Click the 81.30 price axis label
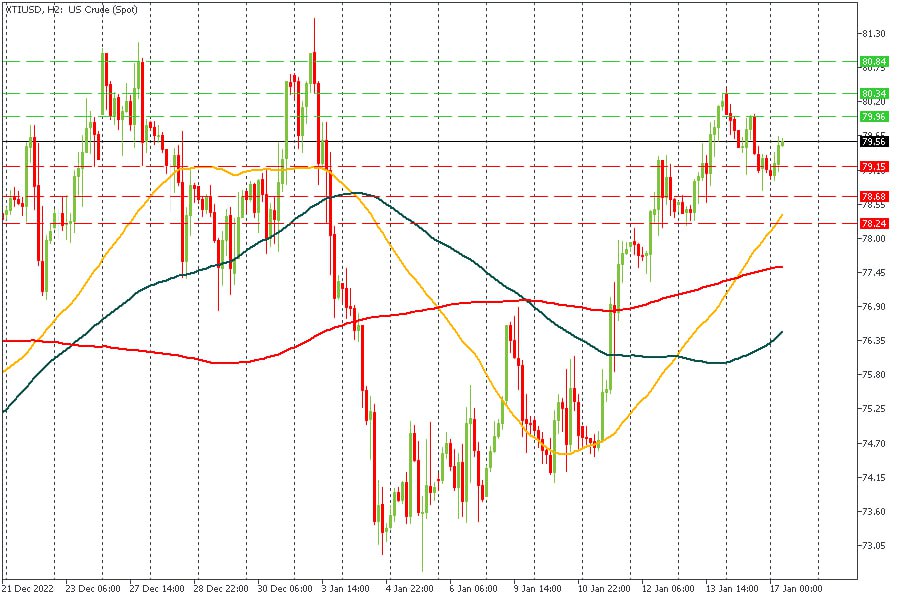 (874, 34)
